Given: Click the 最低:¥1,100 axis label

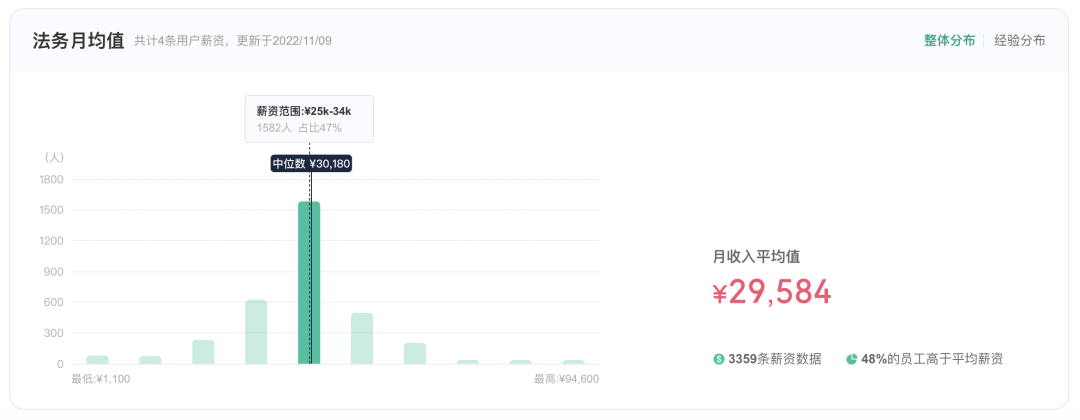Looking at the screenshot, I should point(101,379).
